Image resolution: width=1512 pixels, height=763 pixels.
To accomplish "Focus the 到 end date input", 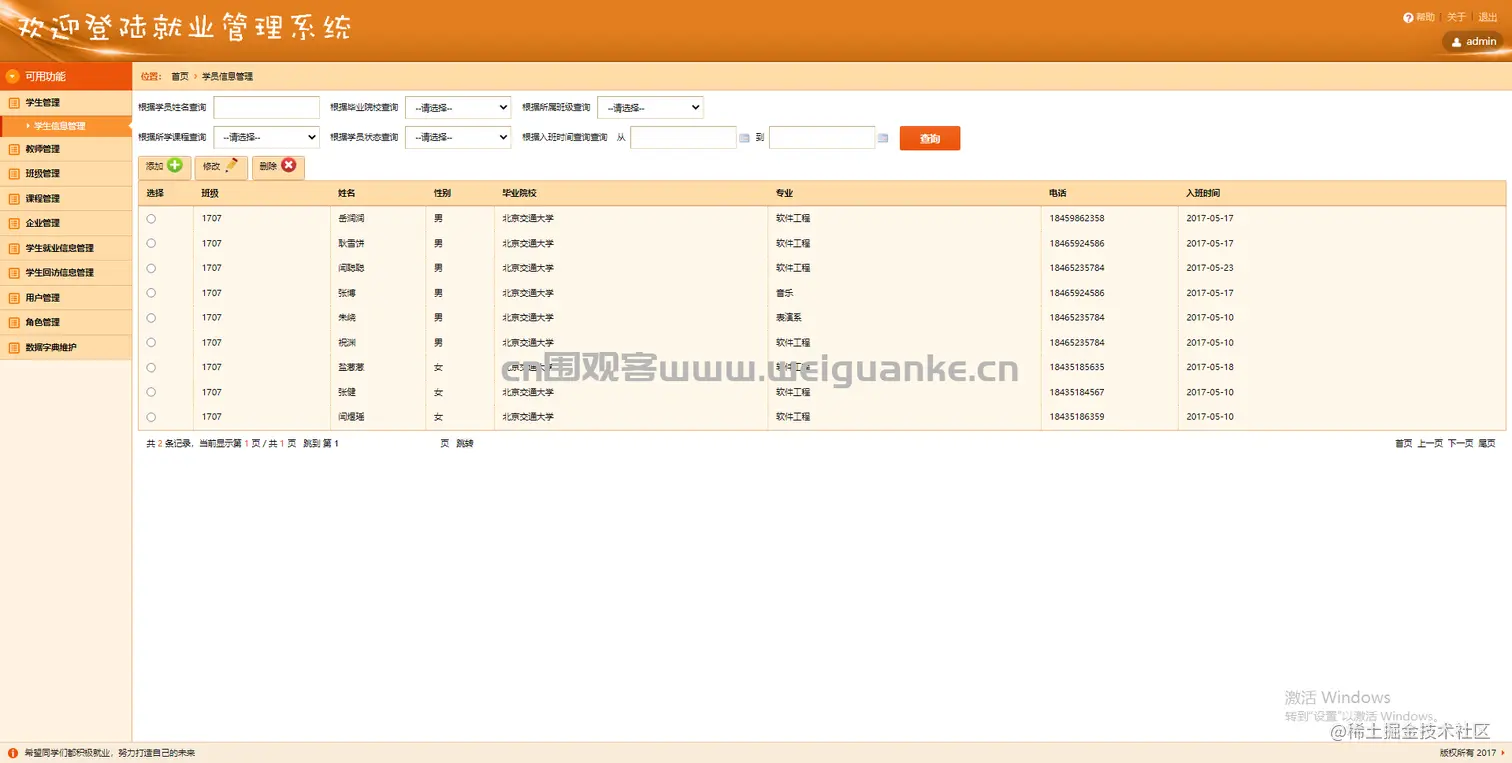I will [822, 138].
